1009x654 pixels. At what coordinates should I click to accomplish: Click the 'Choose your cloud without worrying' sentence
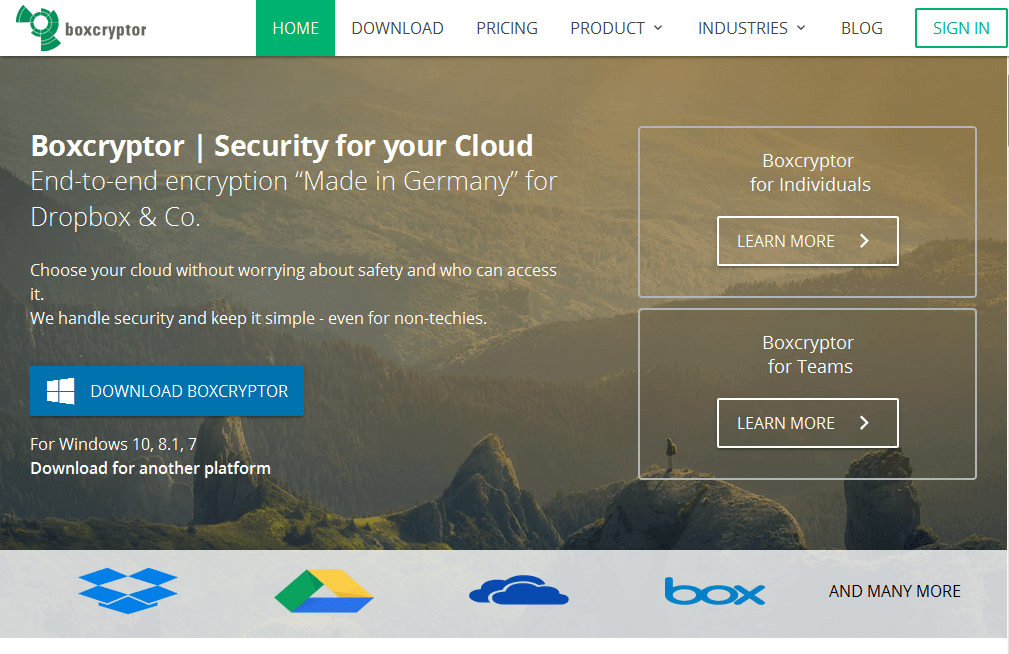coord(293,282)
